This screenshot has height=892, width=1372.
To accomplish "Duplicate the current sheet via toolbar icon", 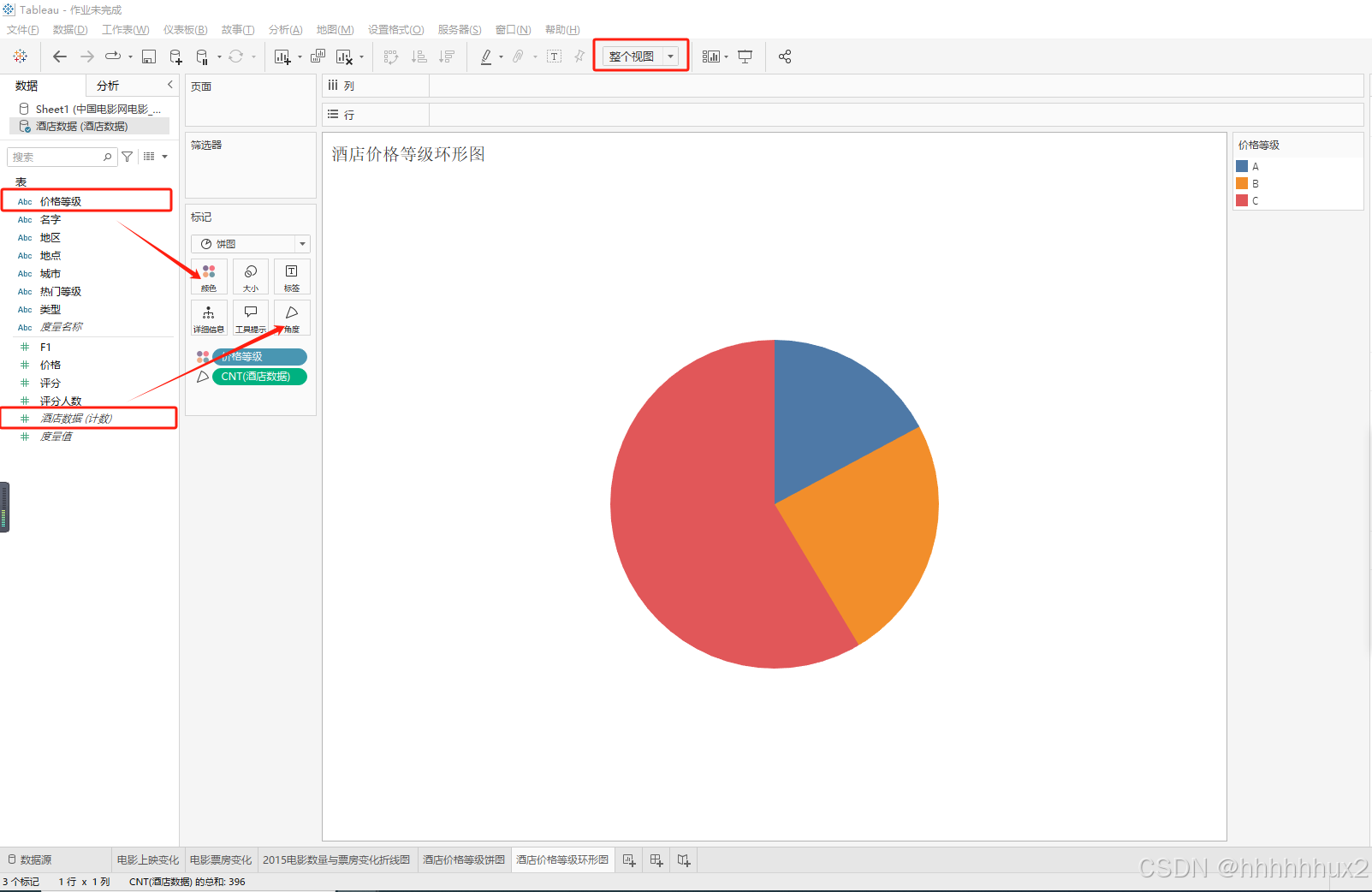I will point(318,56).
